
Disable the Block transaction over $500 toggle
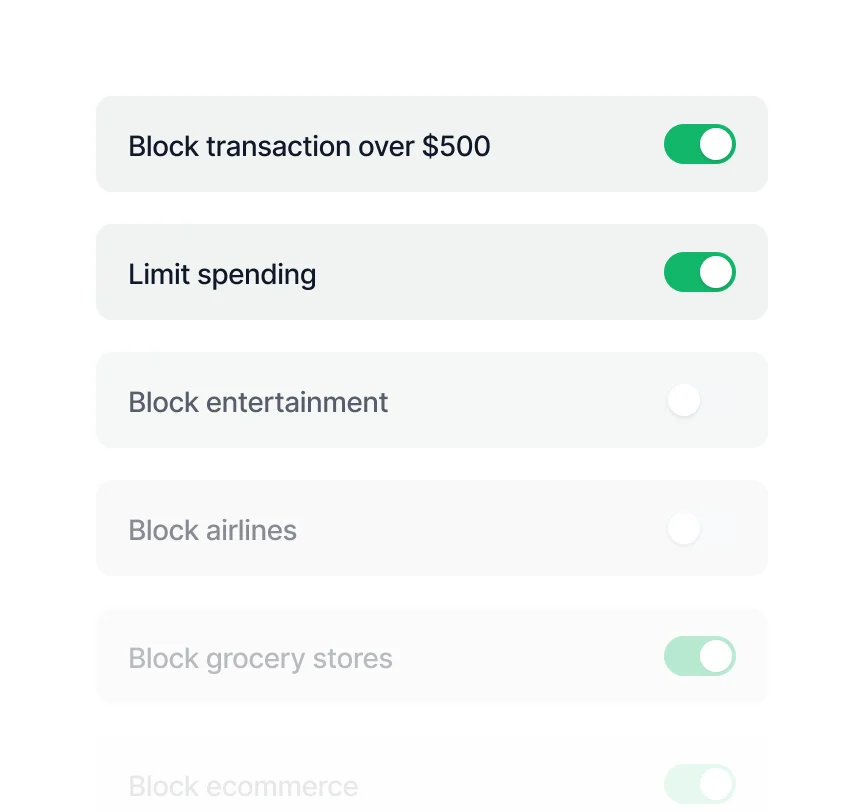point(699,144)
